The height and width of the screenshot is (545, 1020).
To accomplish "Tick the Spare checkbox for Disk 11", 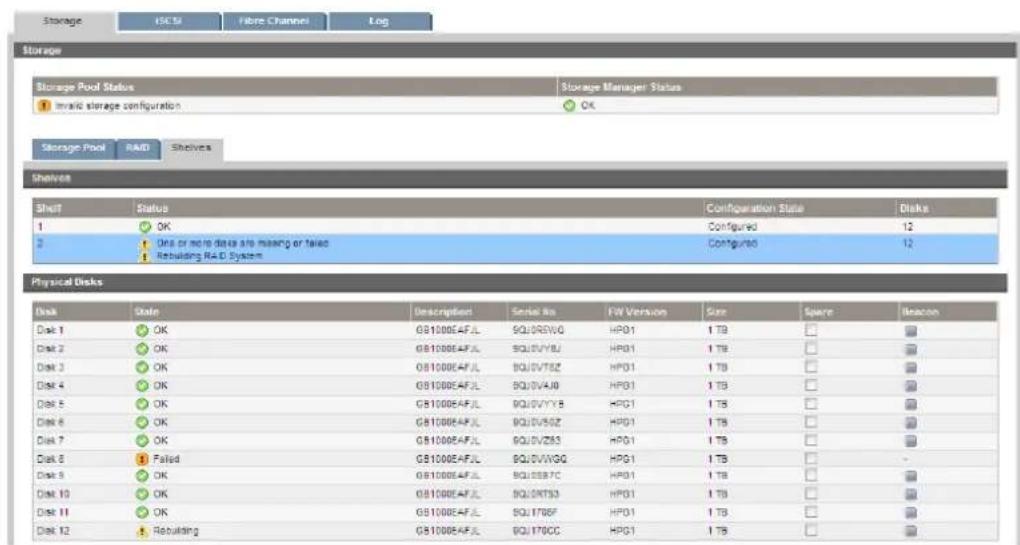I will coord(811,512).
